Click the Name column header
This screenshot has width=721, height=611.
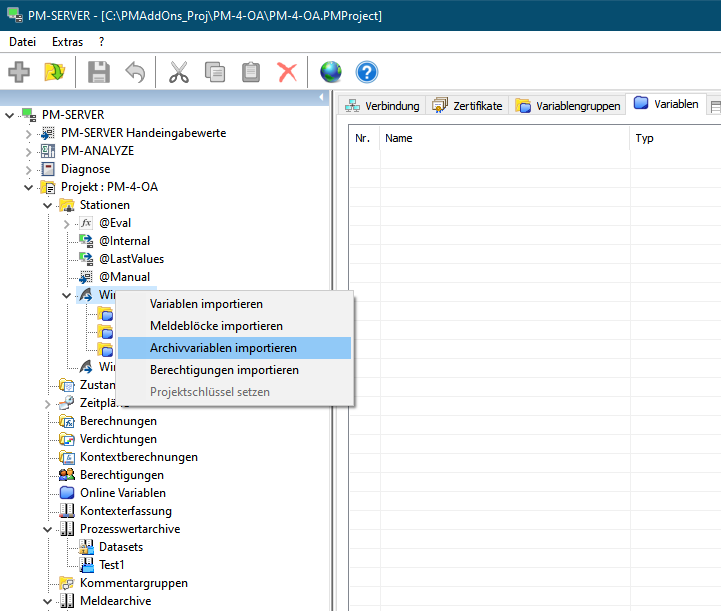[504, 138]
